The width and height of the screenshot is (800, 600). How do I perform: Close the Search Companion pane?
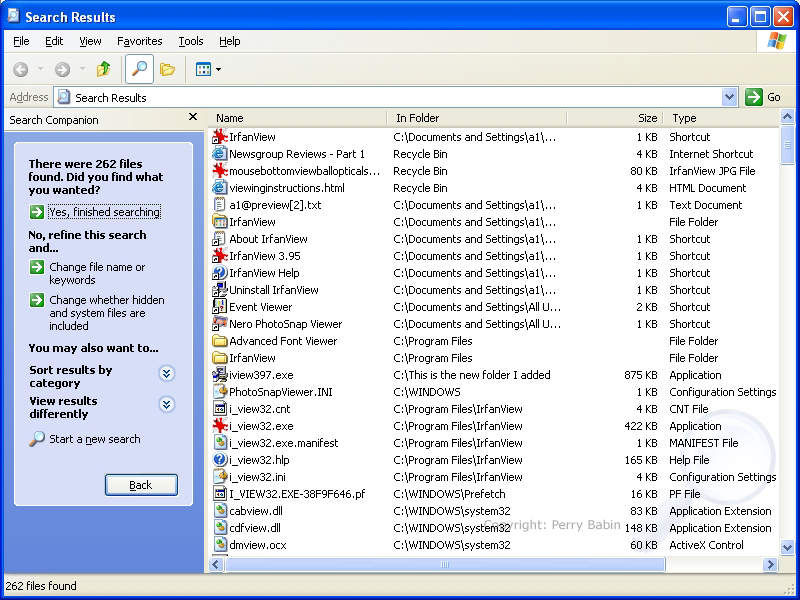(x=193, y=117)
